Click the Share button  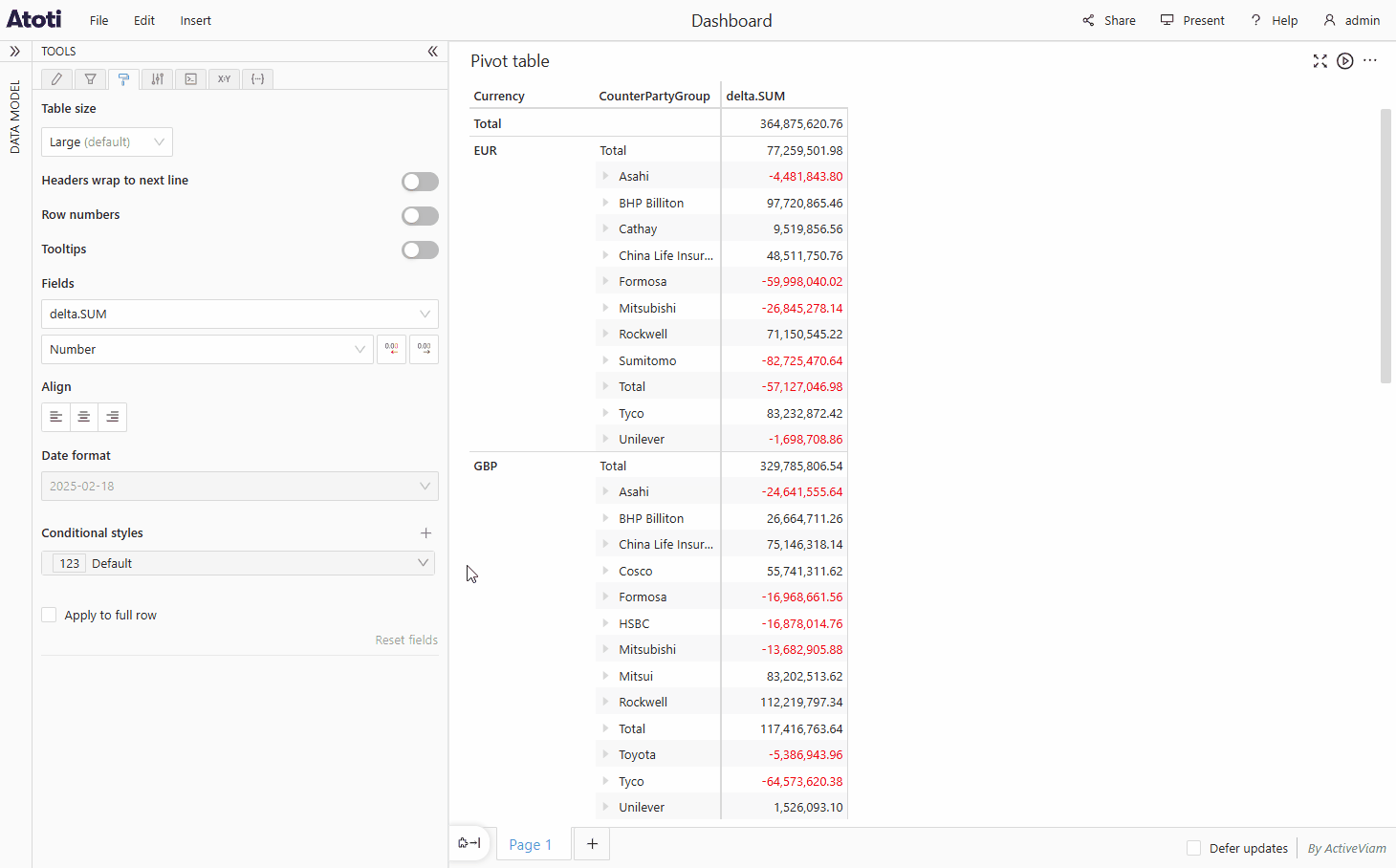point(1108,20)
